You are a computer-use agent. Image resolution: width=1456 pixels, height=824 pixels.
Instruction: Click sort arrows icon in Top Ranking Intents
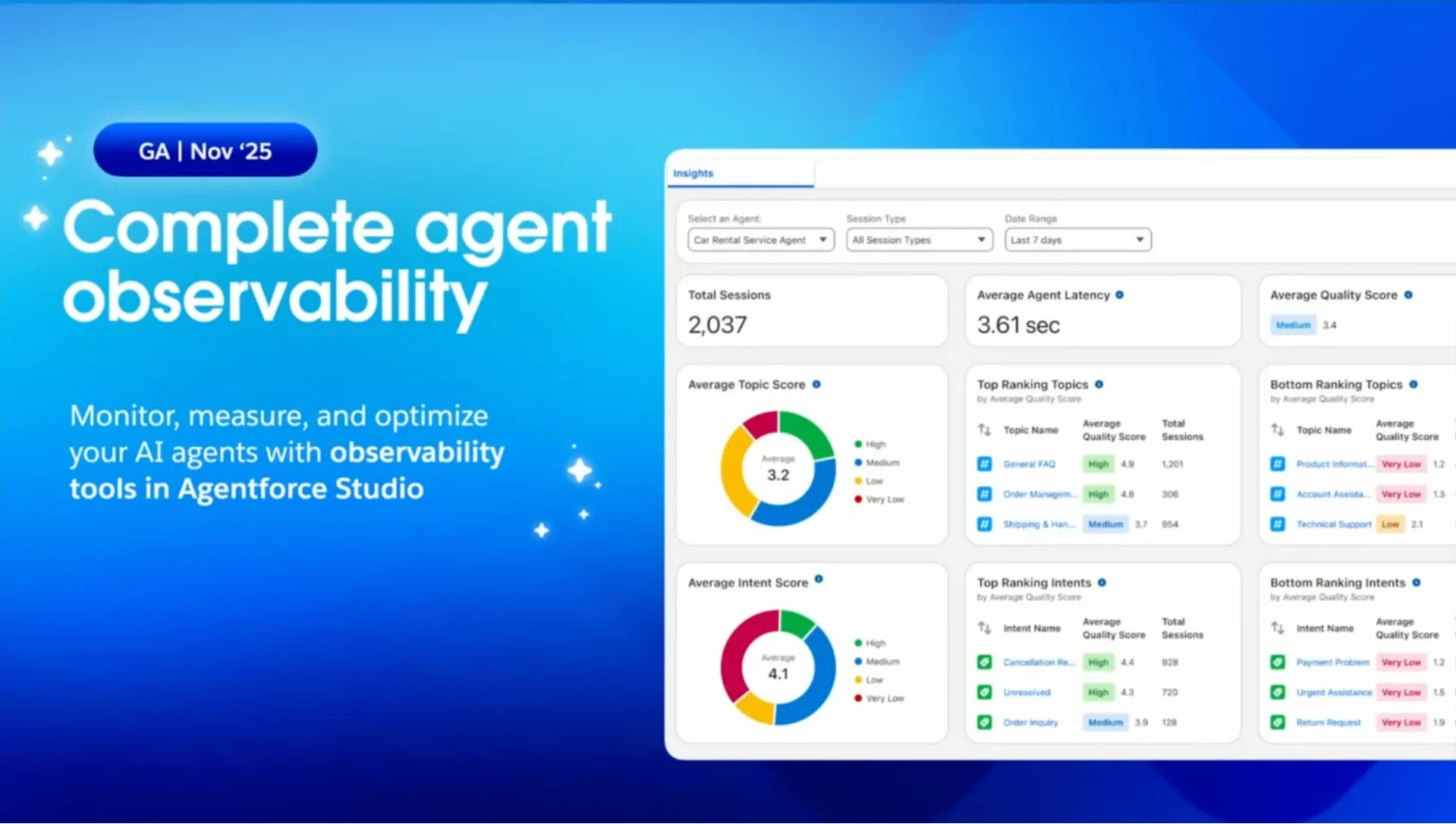(984, 629)
